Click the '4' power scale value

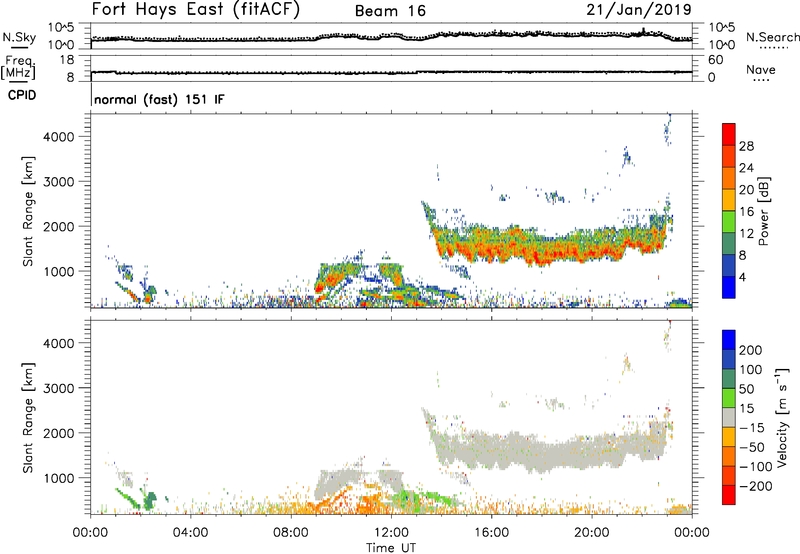coord(742,277)
